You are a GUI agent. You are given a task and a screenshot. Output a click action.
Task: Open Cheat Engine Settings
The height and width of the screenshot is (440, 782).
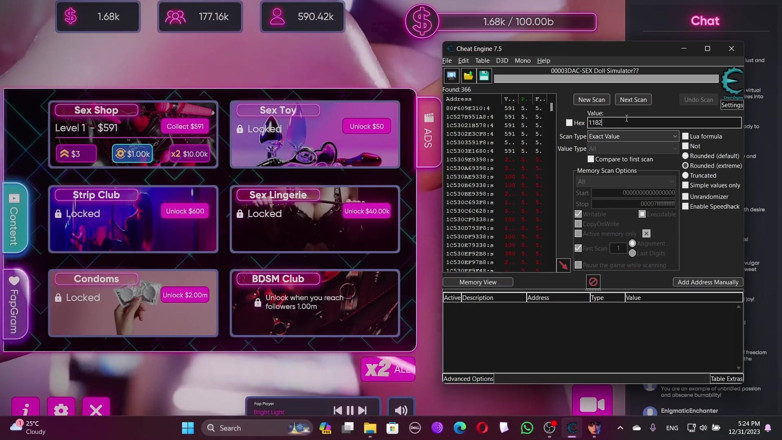tap(732, 105)
